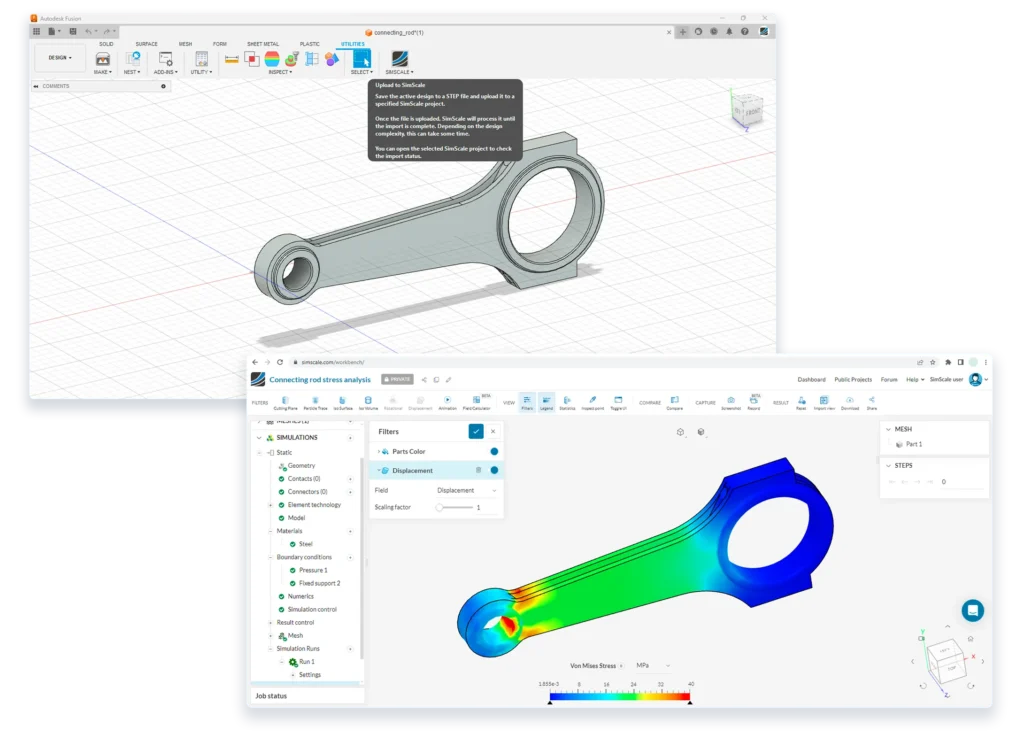Open the Public Projects page
The width and height of the screenshot is (1024, 734).
click(x=851, y=380)
